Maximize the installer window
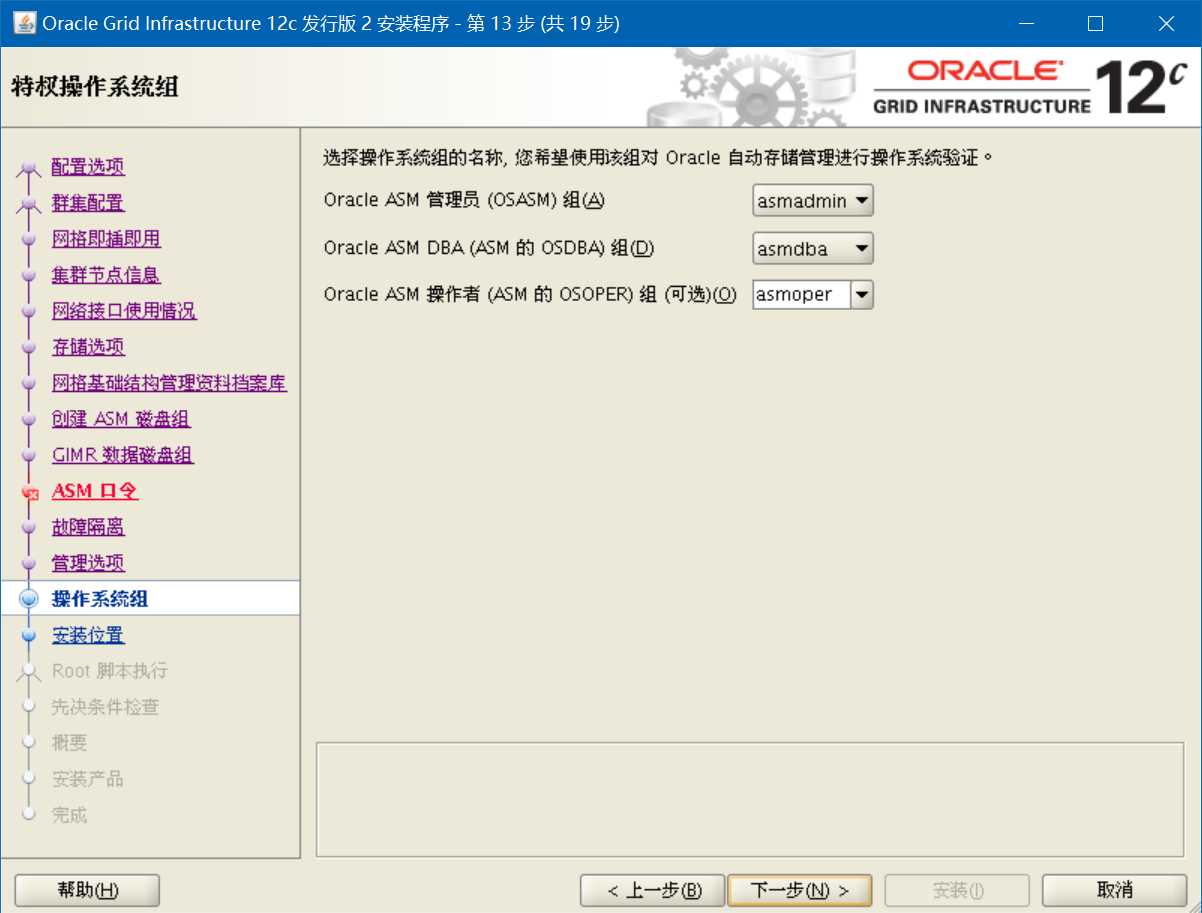1202x913 pixels. 1095,23
